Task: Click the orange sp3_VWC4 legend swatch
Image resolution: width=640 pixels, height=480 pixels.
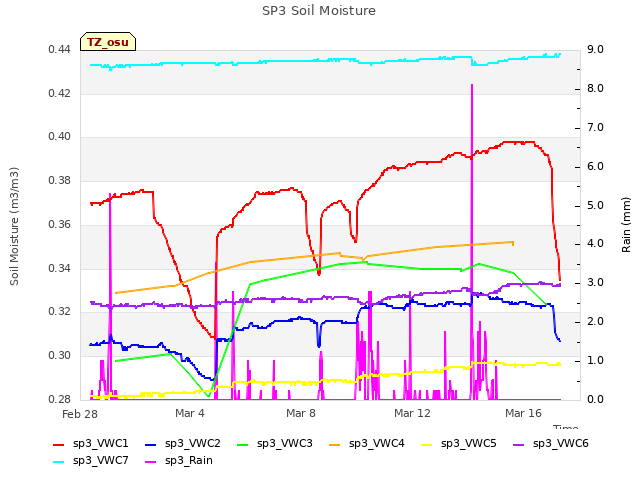Action: click(335, 444)
